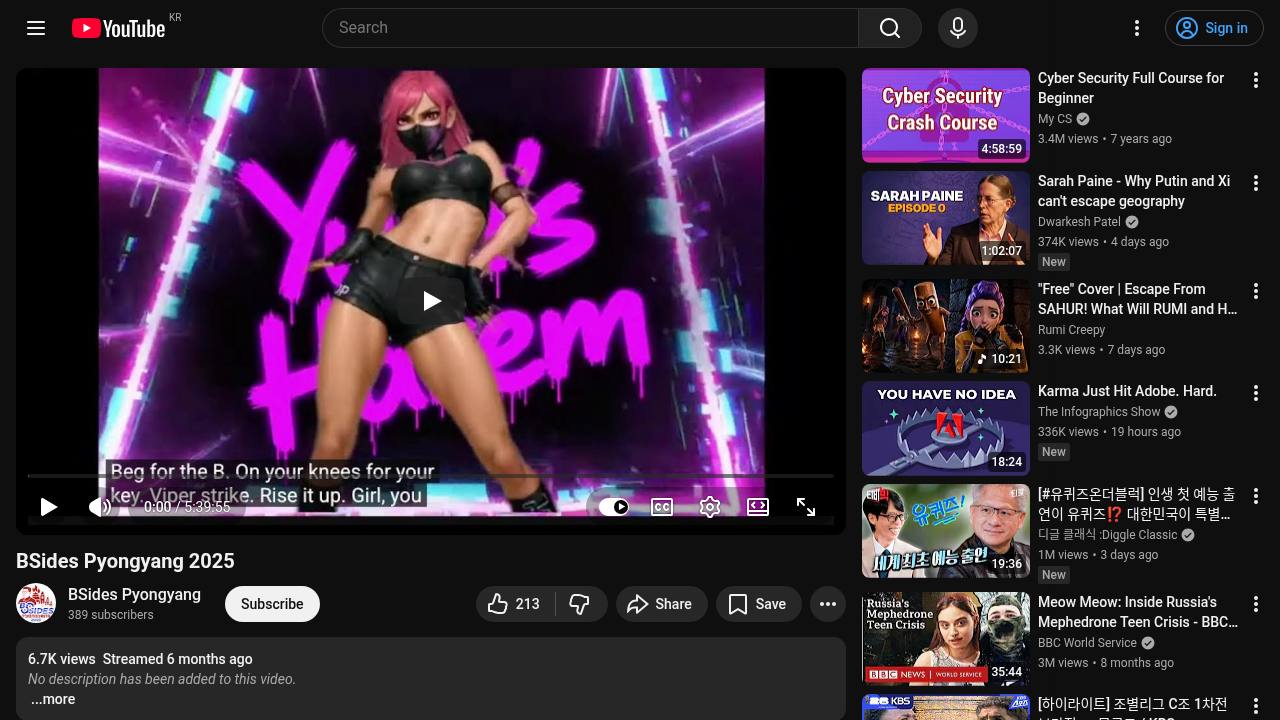Open options for Rumi Creepy video
1280x720 pixels.
1256,291
